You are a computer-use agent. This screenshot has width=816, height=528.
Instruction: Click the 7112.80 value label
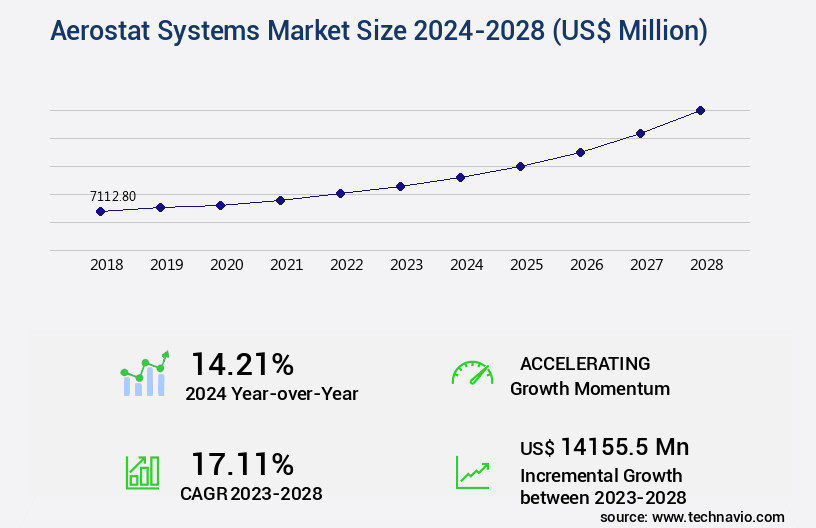tap(113, 196)
